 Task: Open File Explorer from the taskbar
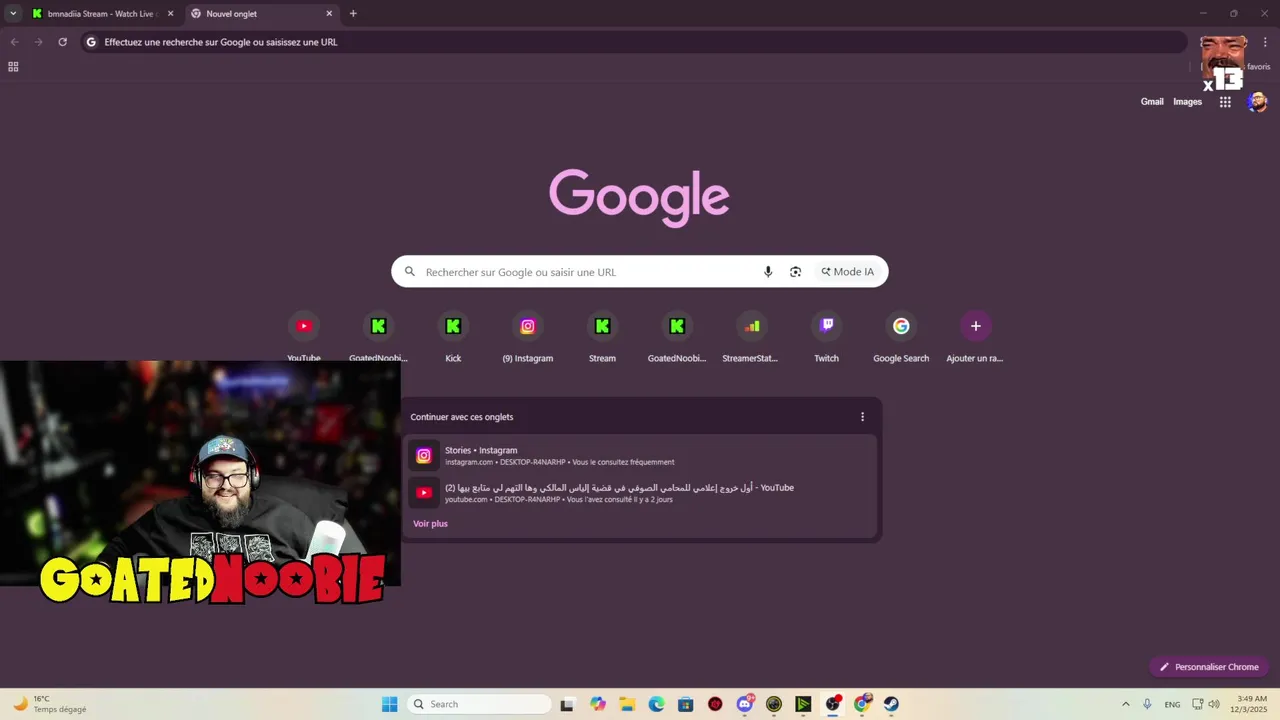click(x=627, y=704)
